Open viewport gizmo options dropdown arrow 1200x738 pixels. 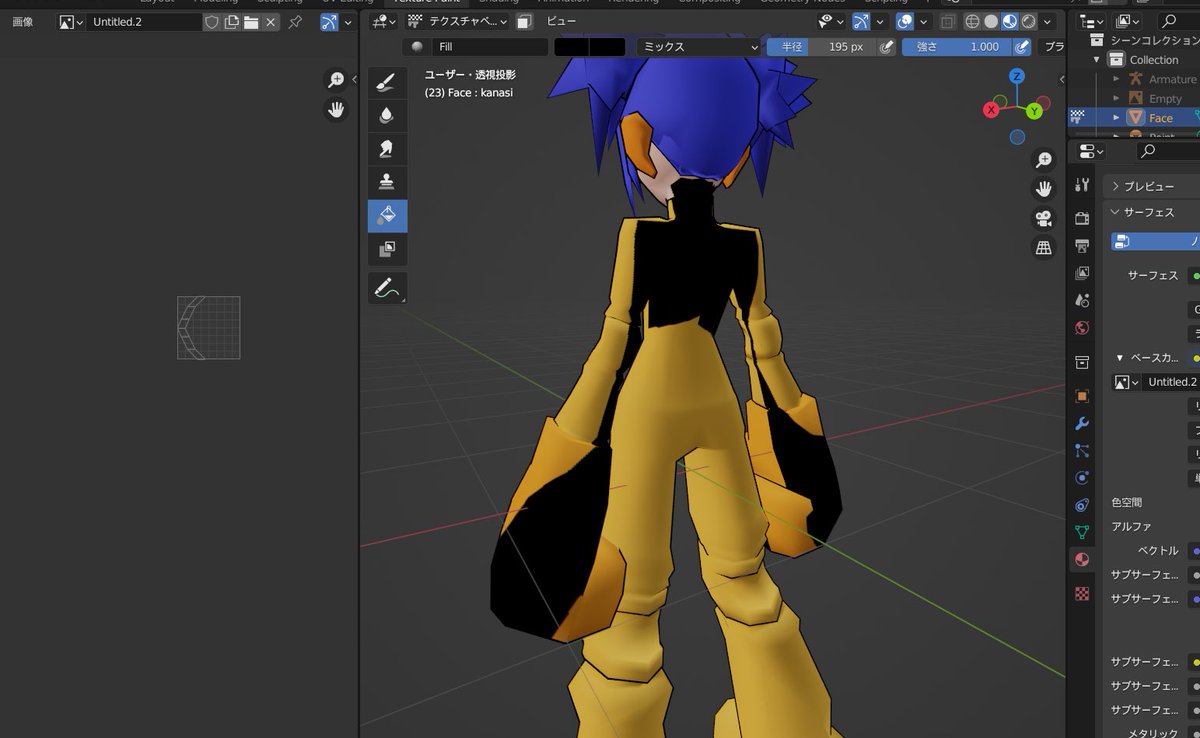pyautogui.click(x=879, y=21)
